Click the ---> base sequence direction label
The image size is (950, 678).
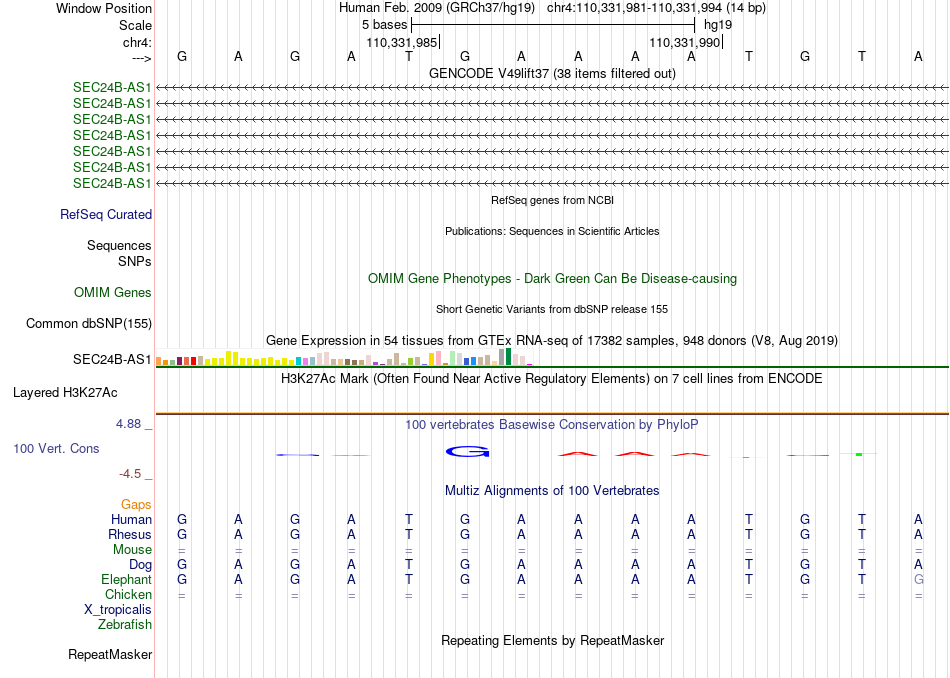[x=141, y=58]
